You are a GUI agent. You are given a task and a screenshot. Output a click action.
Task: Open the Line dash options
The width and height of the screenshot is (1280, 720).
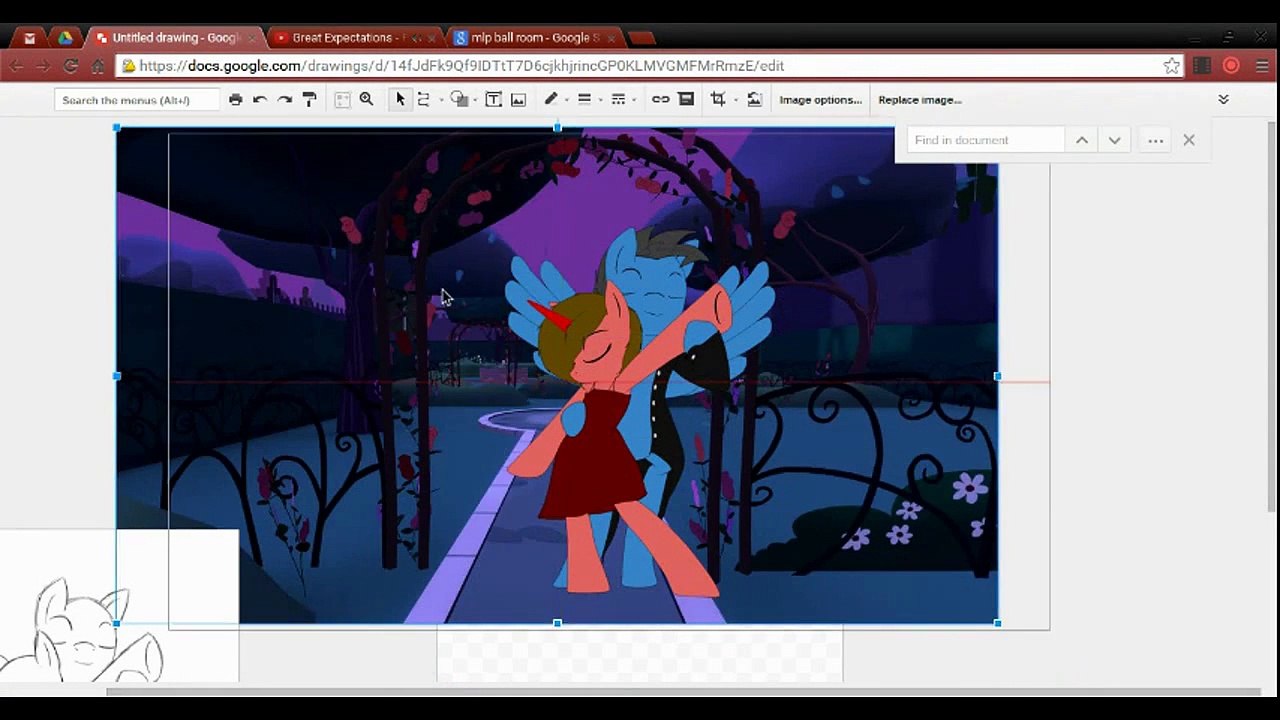click(618, 99)
